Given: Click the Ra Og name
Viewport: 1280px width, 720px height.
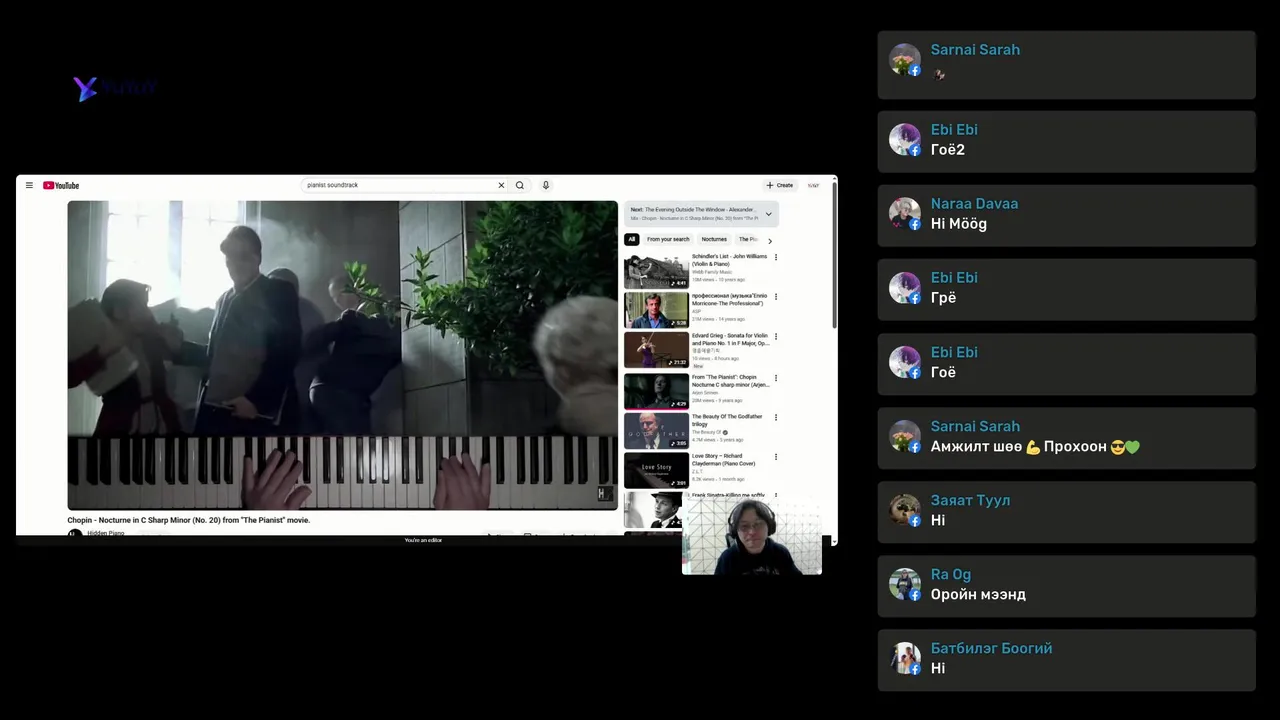Looking at the screenshot, I should tap(950, 574).
